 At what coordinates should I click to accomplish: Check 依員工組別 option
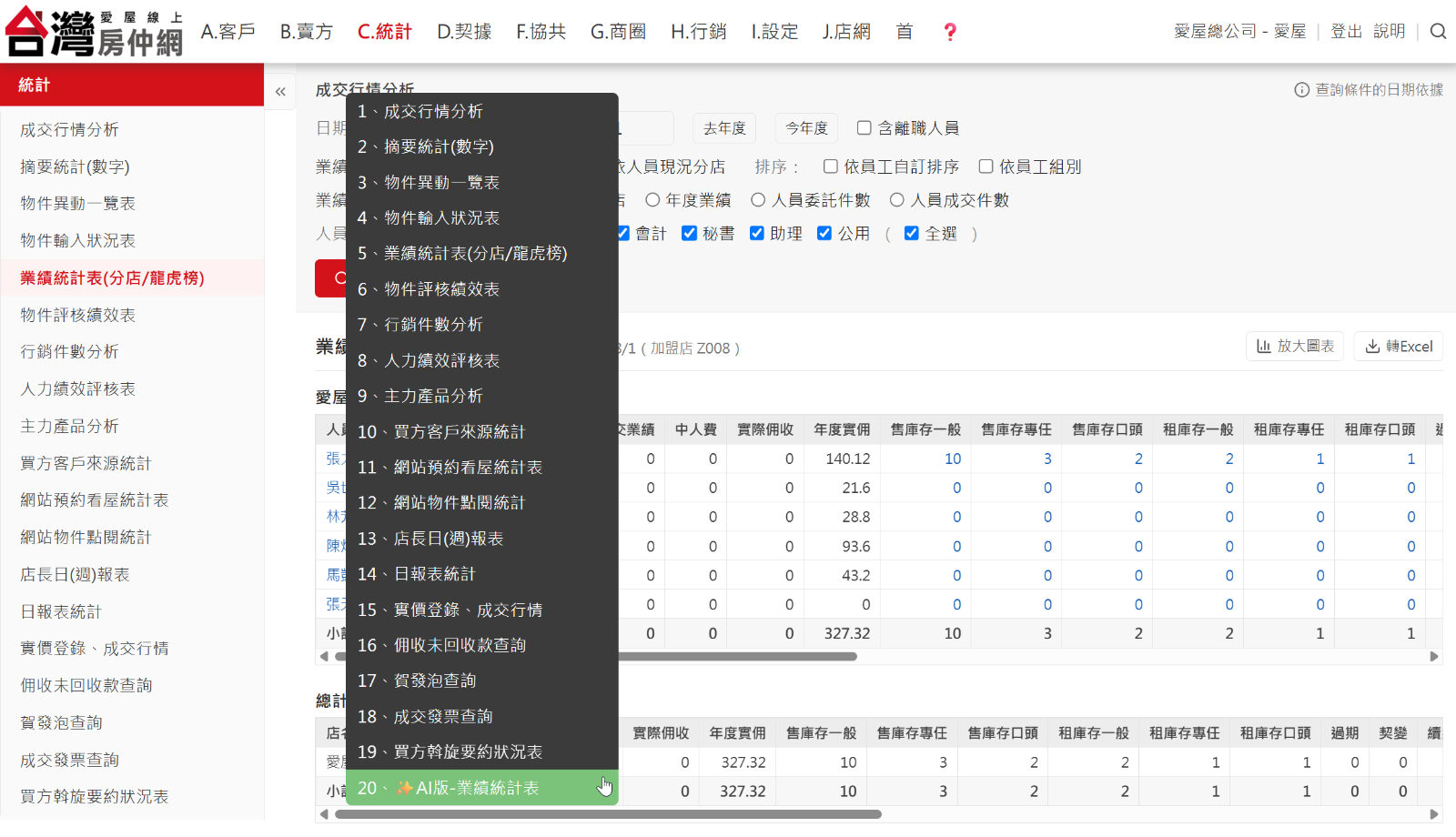point(986,166)
